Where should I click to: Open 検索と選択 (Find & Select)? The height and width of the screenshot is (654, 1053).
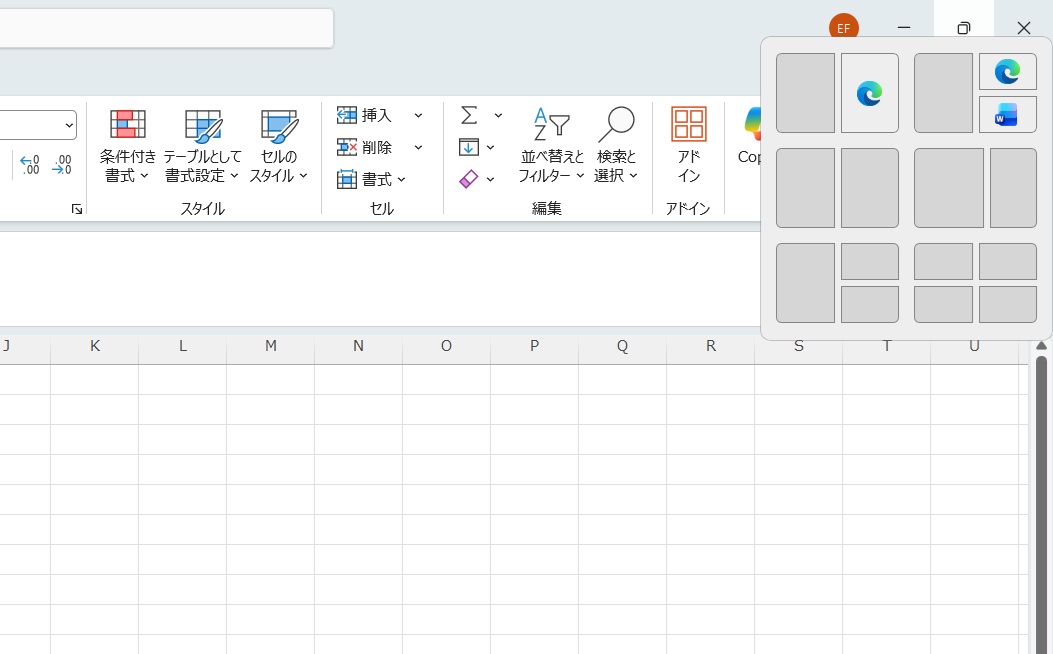[x=617, y=145]
